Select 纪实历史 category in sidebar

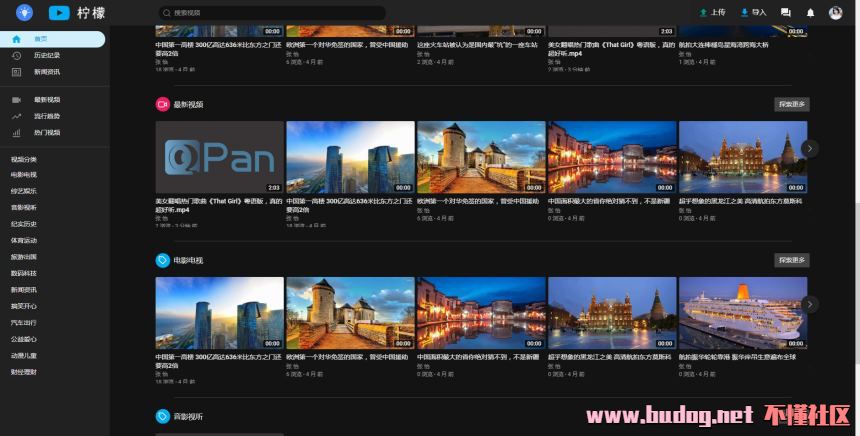[24, 224]
